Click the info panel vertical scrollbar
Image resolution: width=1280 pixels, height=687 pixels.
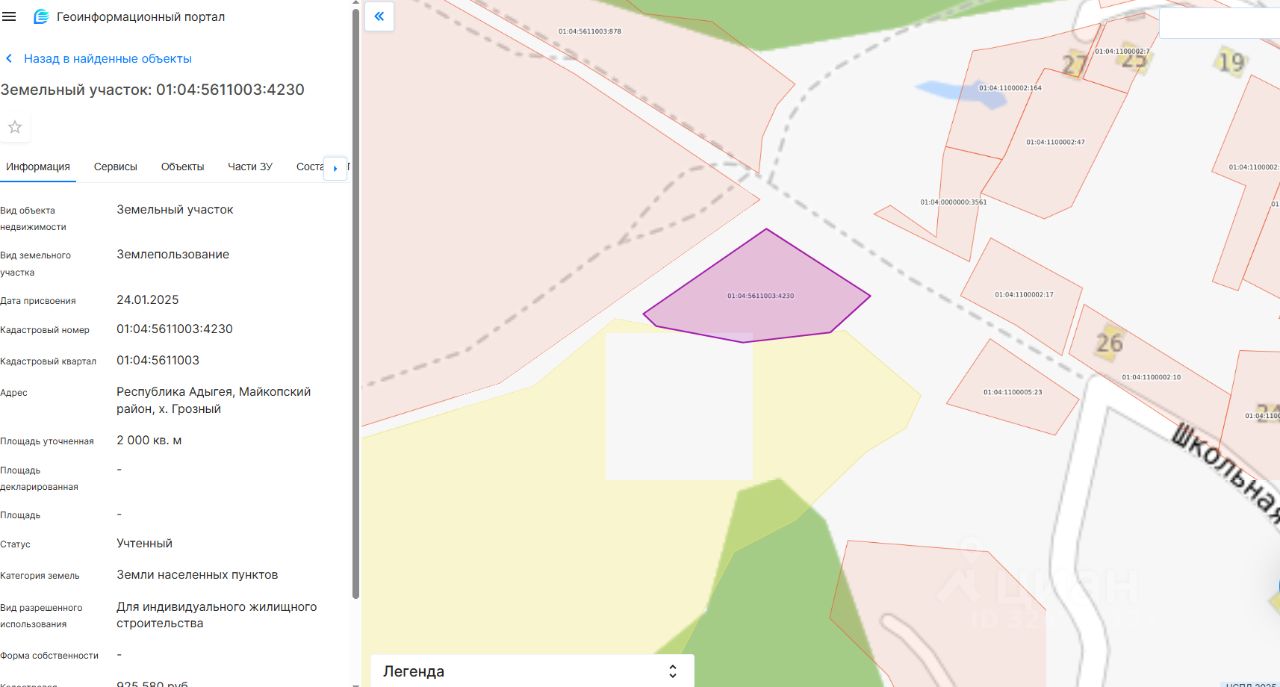(x=355, y=300)
